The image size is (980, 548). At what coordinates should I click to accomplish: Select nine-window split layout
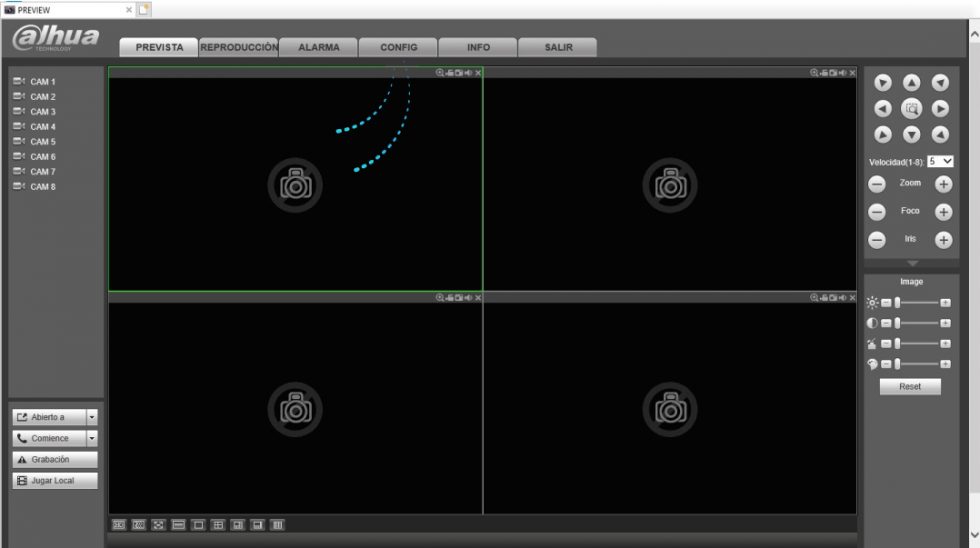pyautogui.click(x=278, y=525)
